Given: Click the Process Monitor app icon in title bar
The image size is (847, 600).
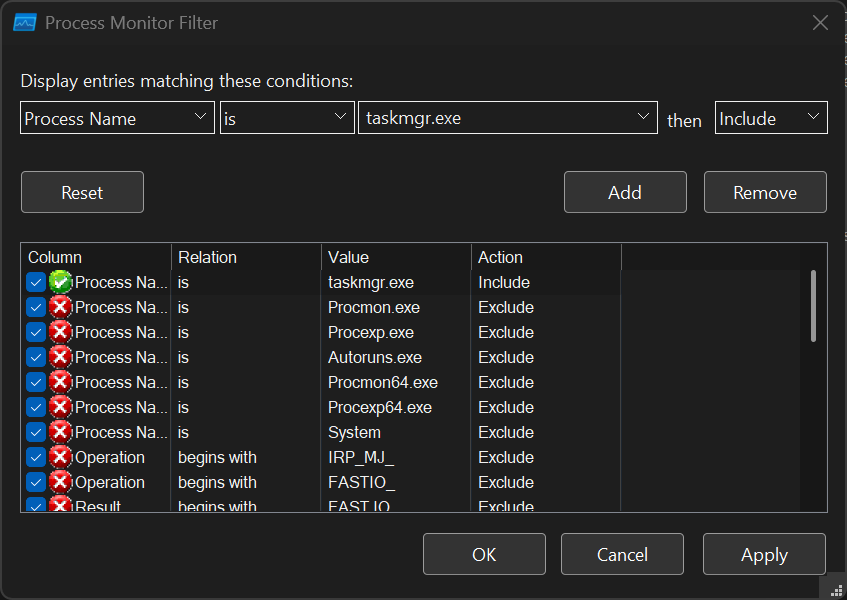Looking at the screenshot, I should pos(25,23).
